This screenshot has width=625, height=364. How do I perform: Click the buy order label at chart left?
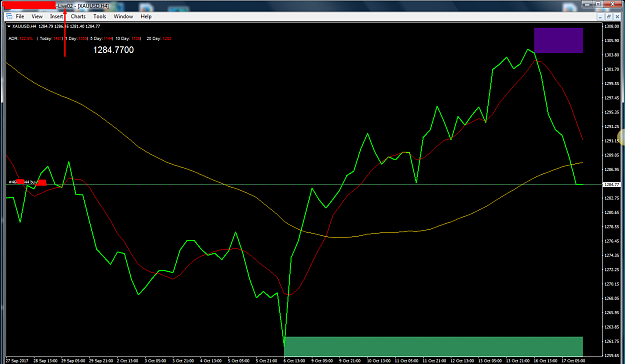click(28, 182)
